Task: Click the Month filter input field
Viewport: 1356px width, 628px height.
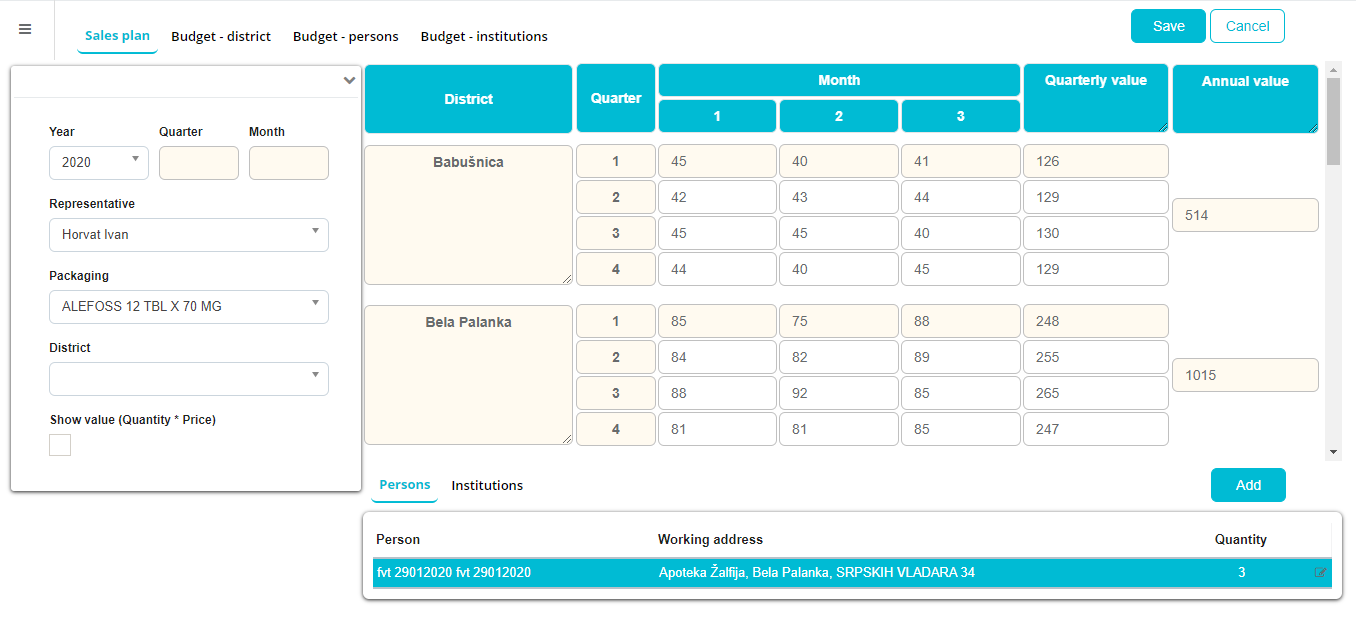Action: tap(288, 163)
